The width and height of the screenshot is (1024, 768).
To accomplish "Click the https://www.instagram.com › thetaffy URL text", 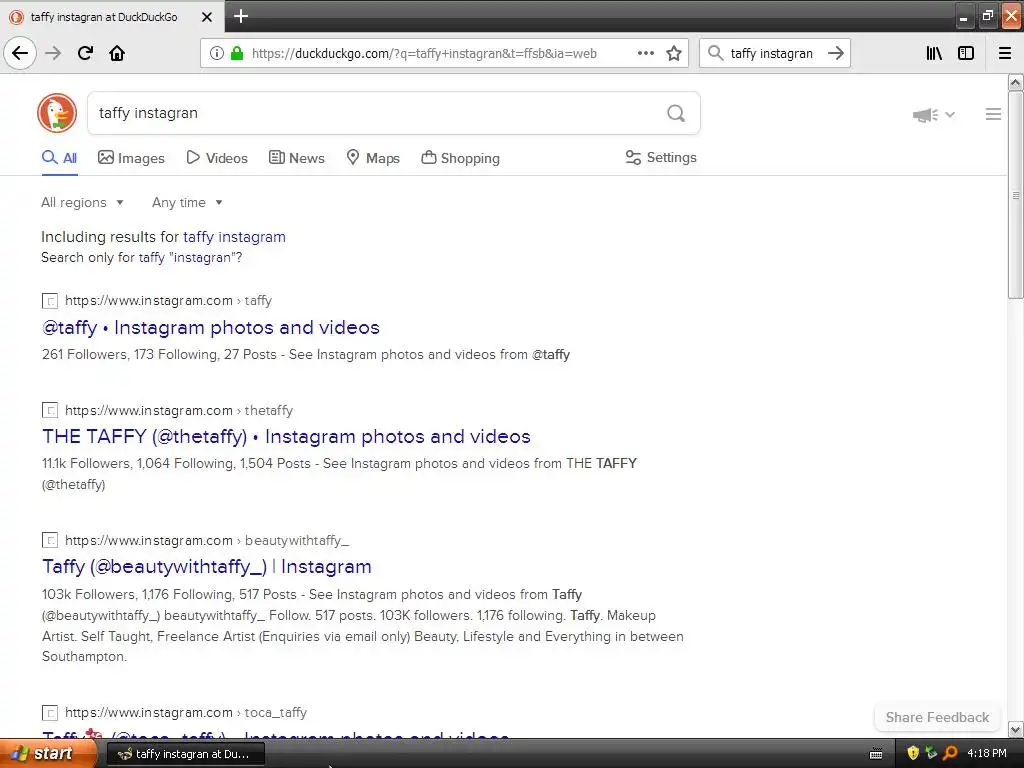I will tap(179, 410).
